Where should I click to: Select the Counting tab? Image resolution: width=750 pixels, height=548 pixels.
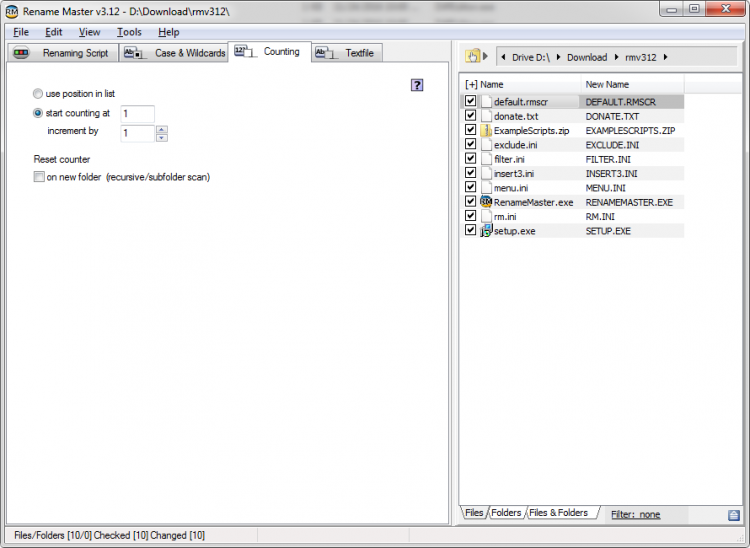pos(269,52)
